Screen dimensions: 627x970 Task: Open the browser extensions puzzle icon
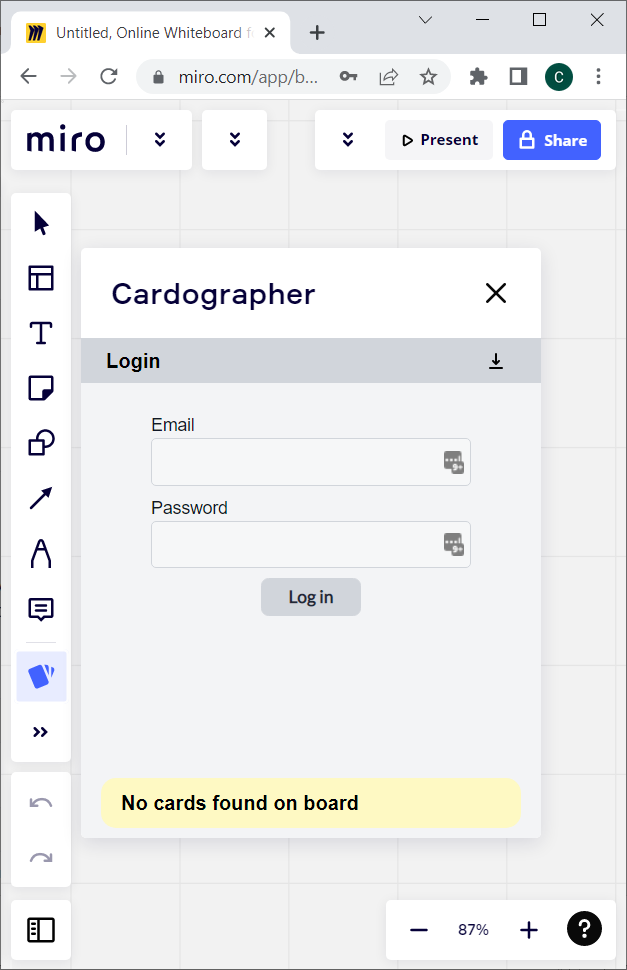(x=478, y=76)
